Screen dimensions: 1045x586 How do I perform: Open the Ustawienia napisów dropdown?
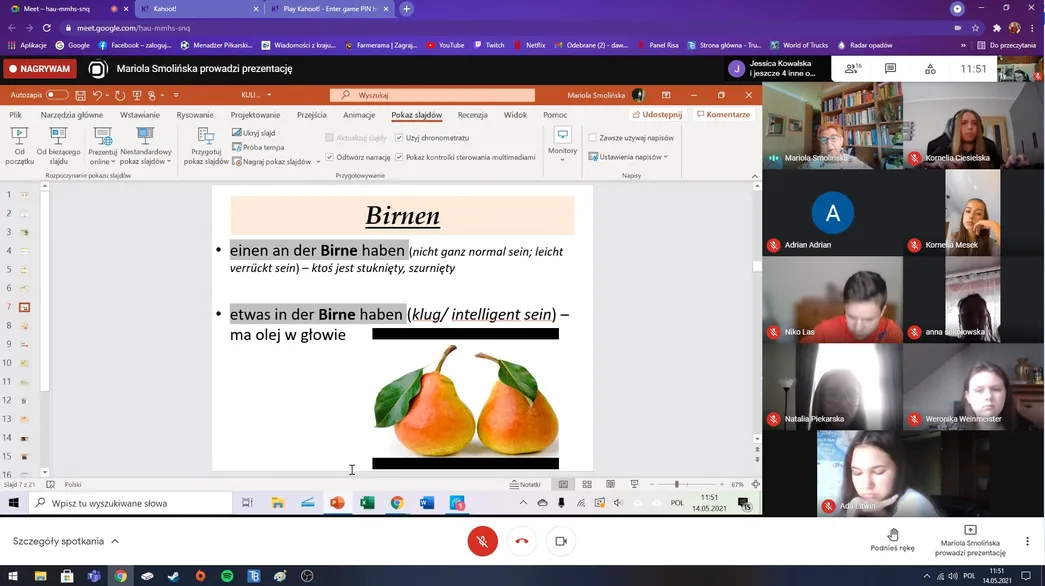628,157
